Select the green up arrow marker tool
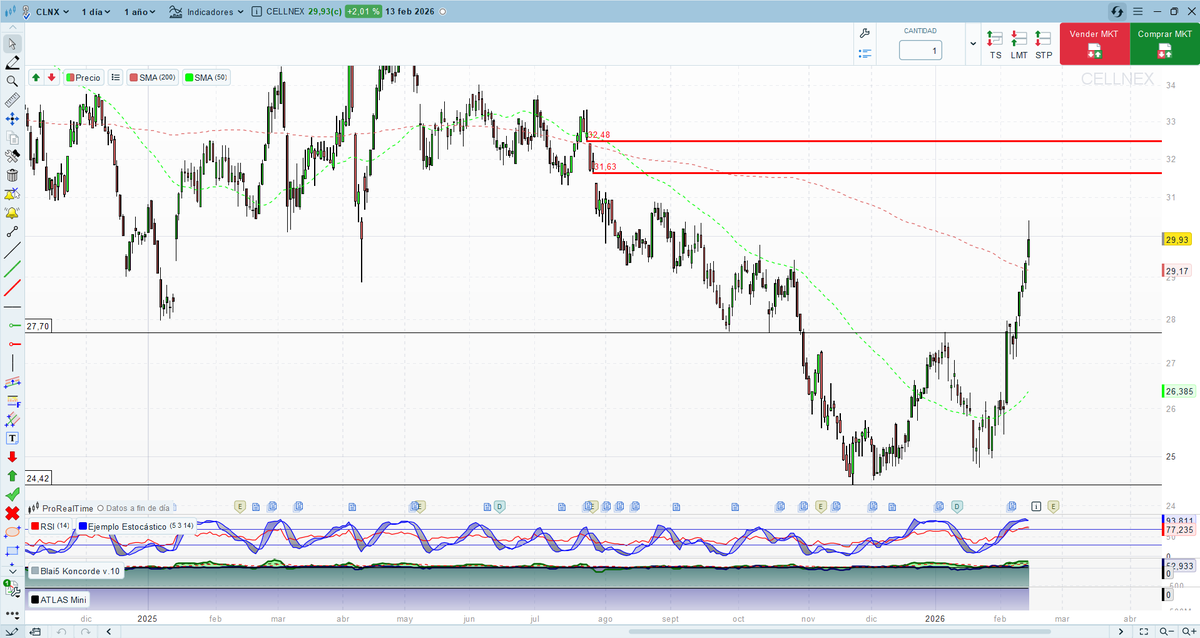 [x=12, y=476]
